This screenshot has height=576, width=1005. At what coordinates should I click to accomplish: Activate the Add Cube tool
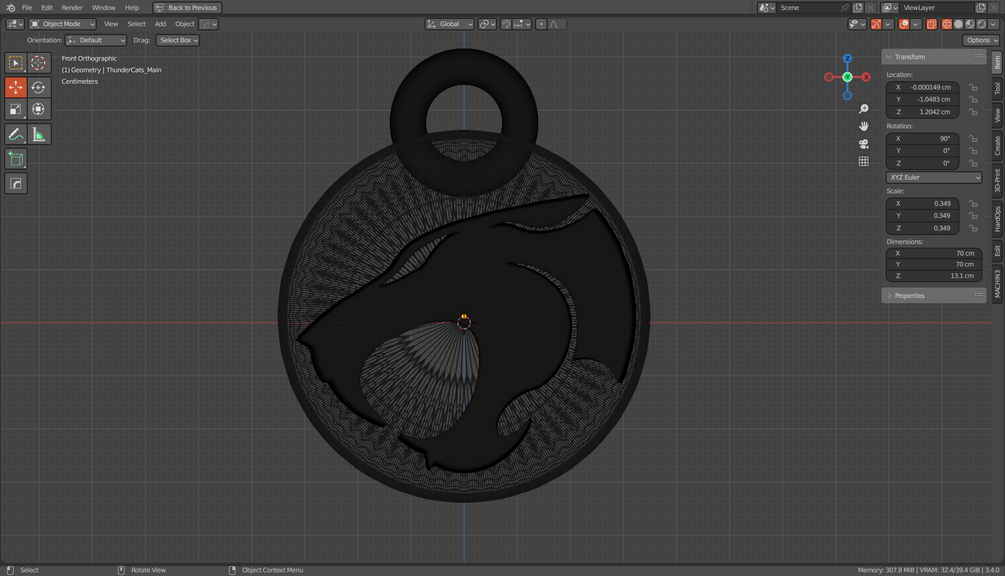point(15,159)
